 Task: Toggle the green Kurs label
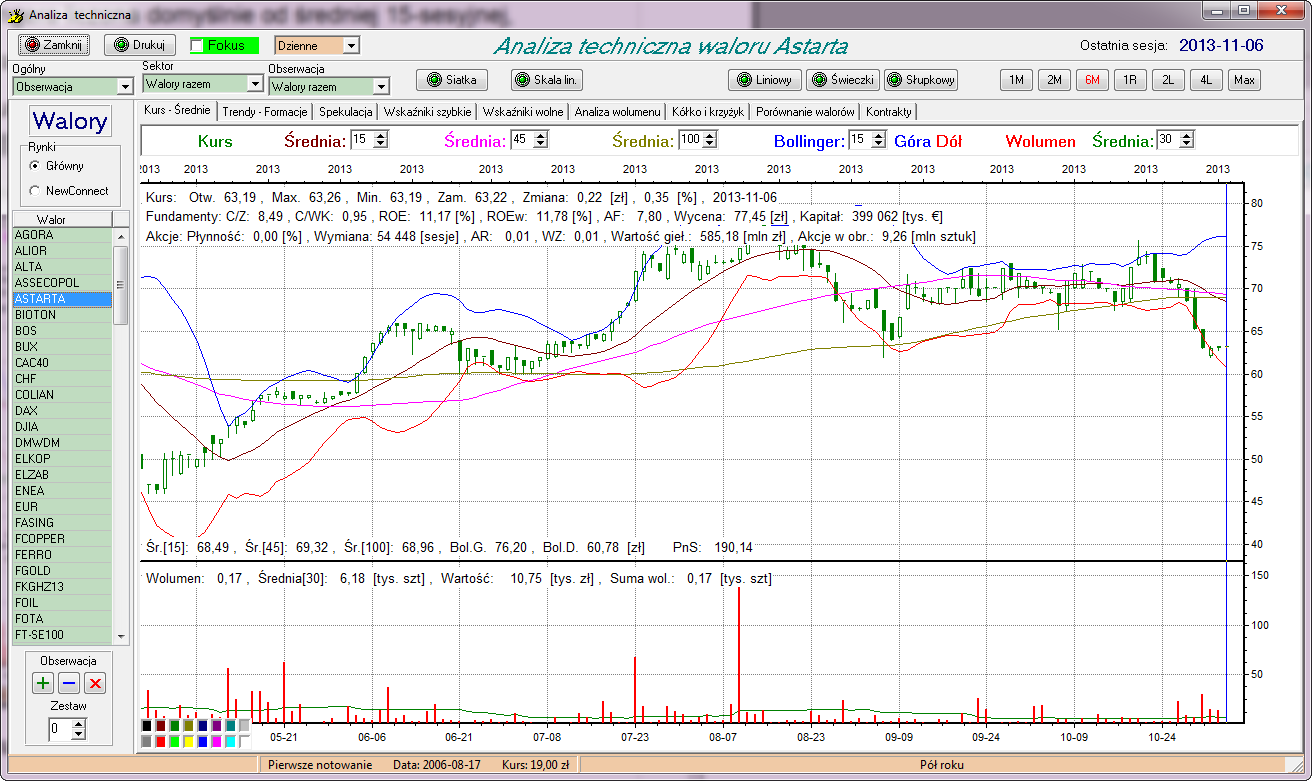[x=215, y=142]
